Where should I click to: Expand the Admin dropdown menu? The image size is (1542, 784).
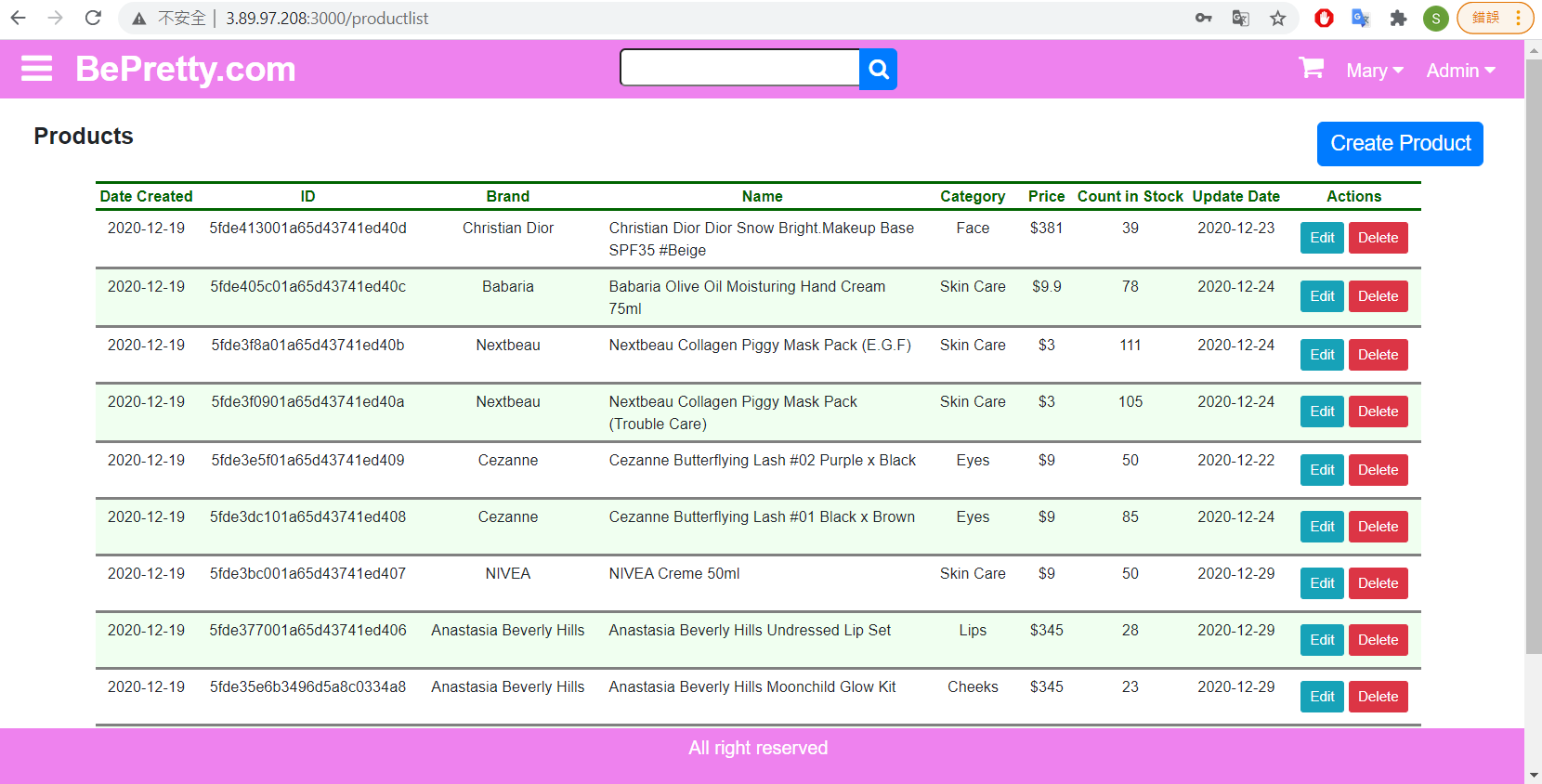pos(1461,71)
